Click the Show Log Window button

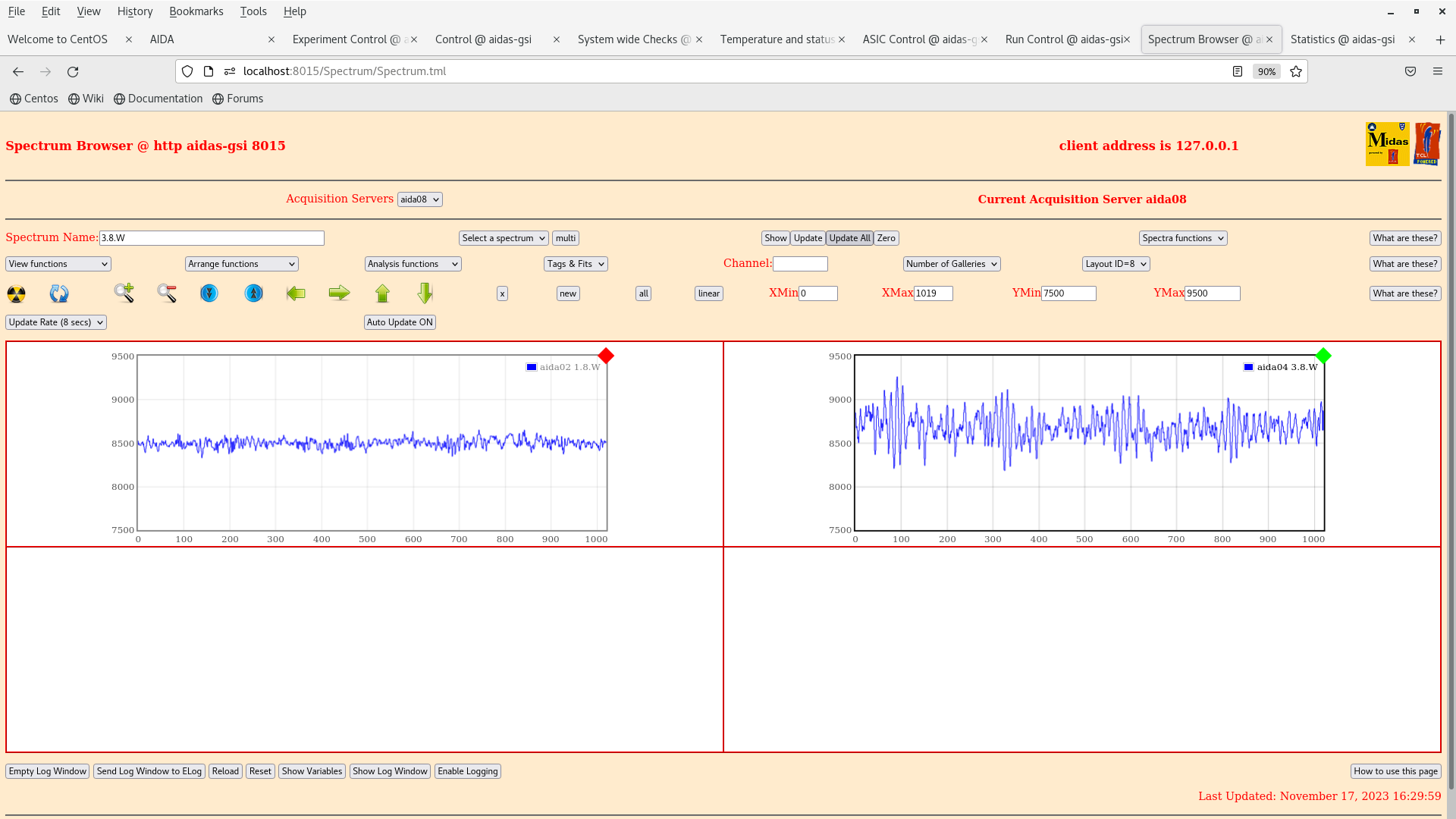[390, 771]
